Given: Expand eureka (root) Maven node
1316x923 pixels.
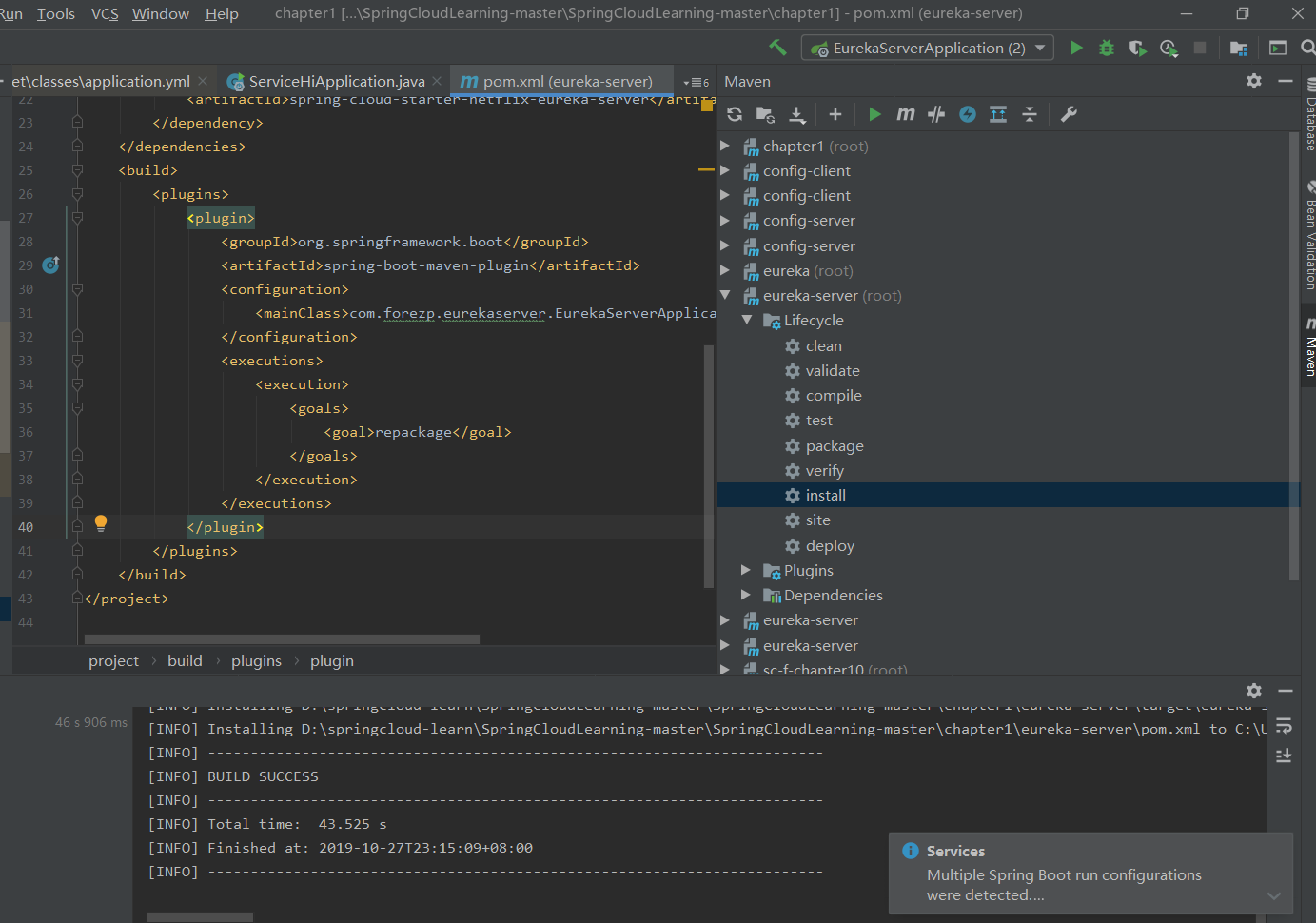Looking at the screenshot, I should [x=725, y=270].
